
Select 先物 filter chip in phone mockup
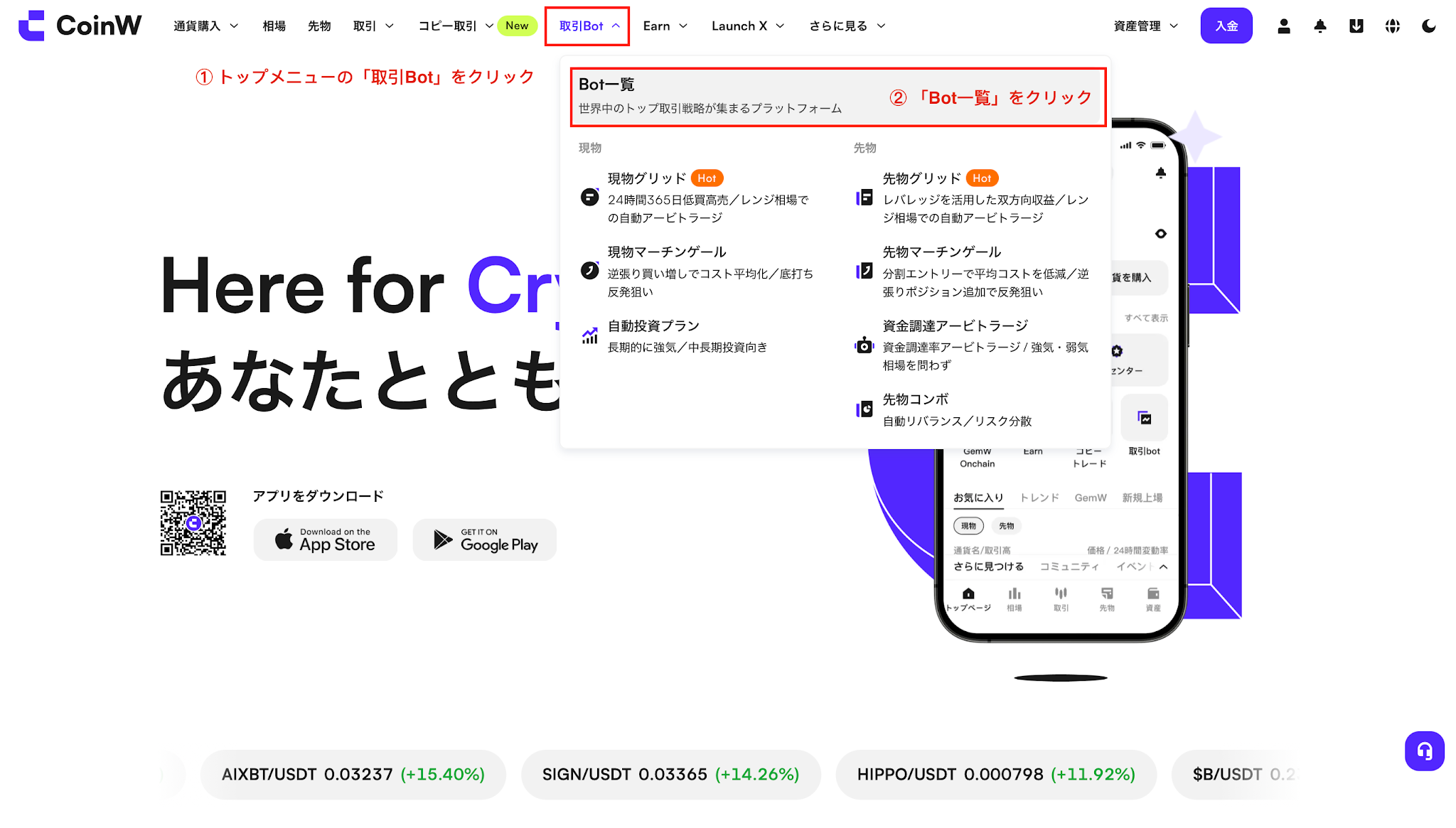[1007, 526]
